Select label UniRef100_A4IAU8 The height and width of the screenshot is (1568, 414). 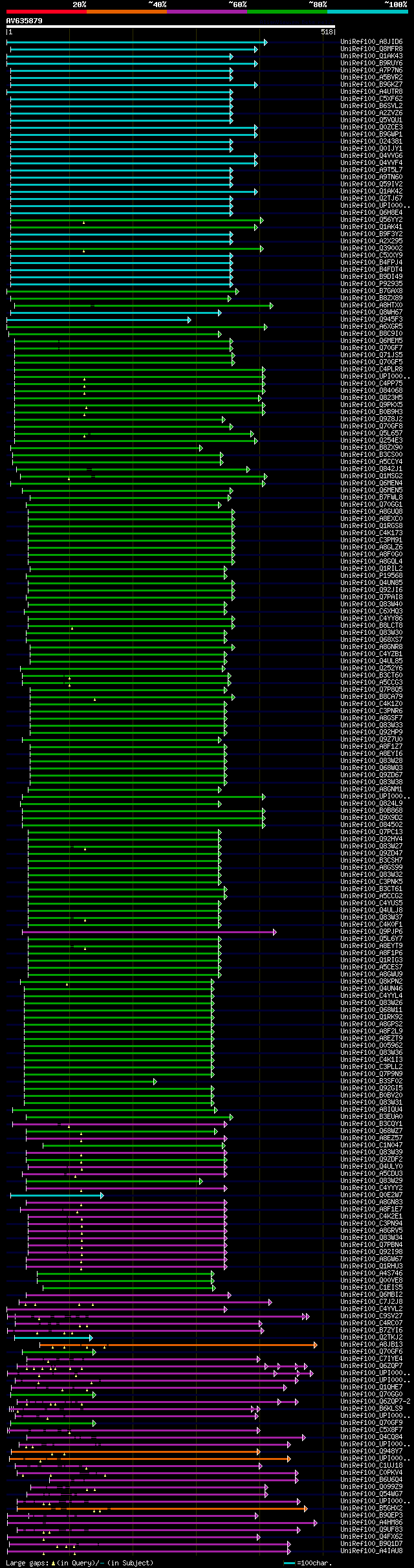tap(371, 1551)
